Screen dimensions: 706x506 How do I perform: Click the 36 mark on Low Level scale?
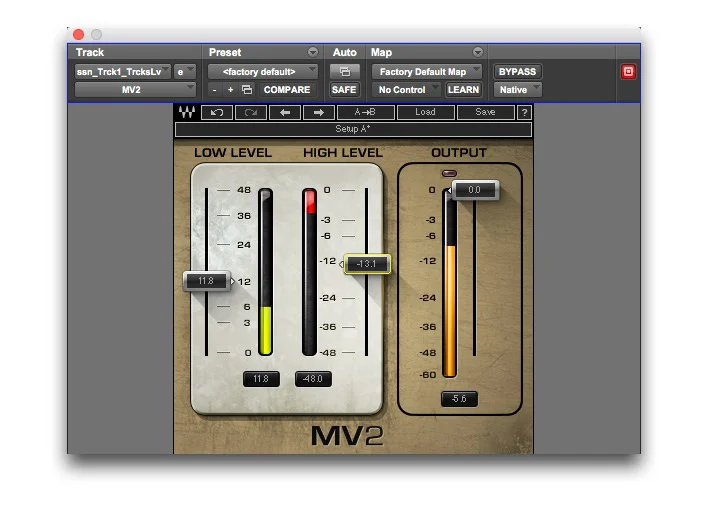pyautogui.click(x=244, y=216)
